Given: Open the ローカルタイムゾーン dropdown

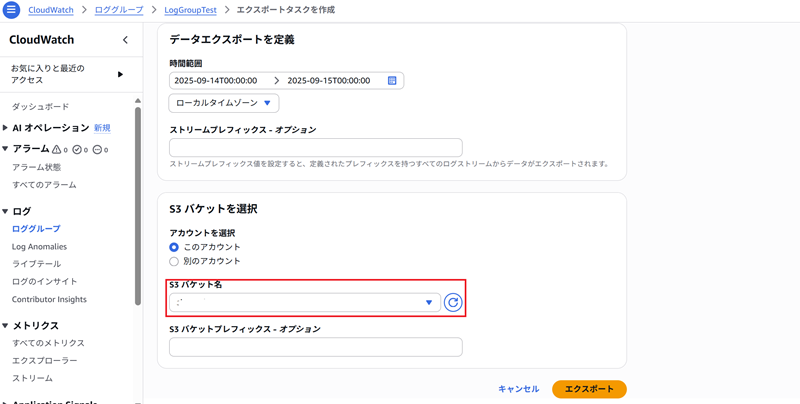Looking at the screenshot, I should 224,103.
